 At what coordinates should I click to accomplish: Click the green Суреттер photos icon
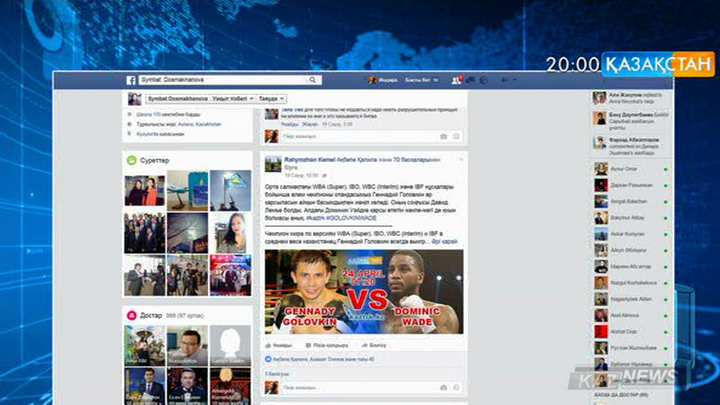click(x=132, y=160)
